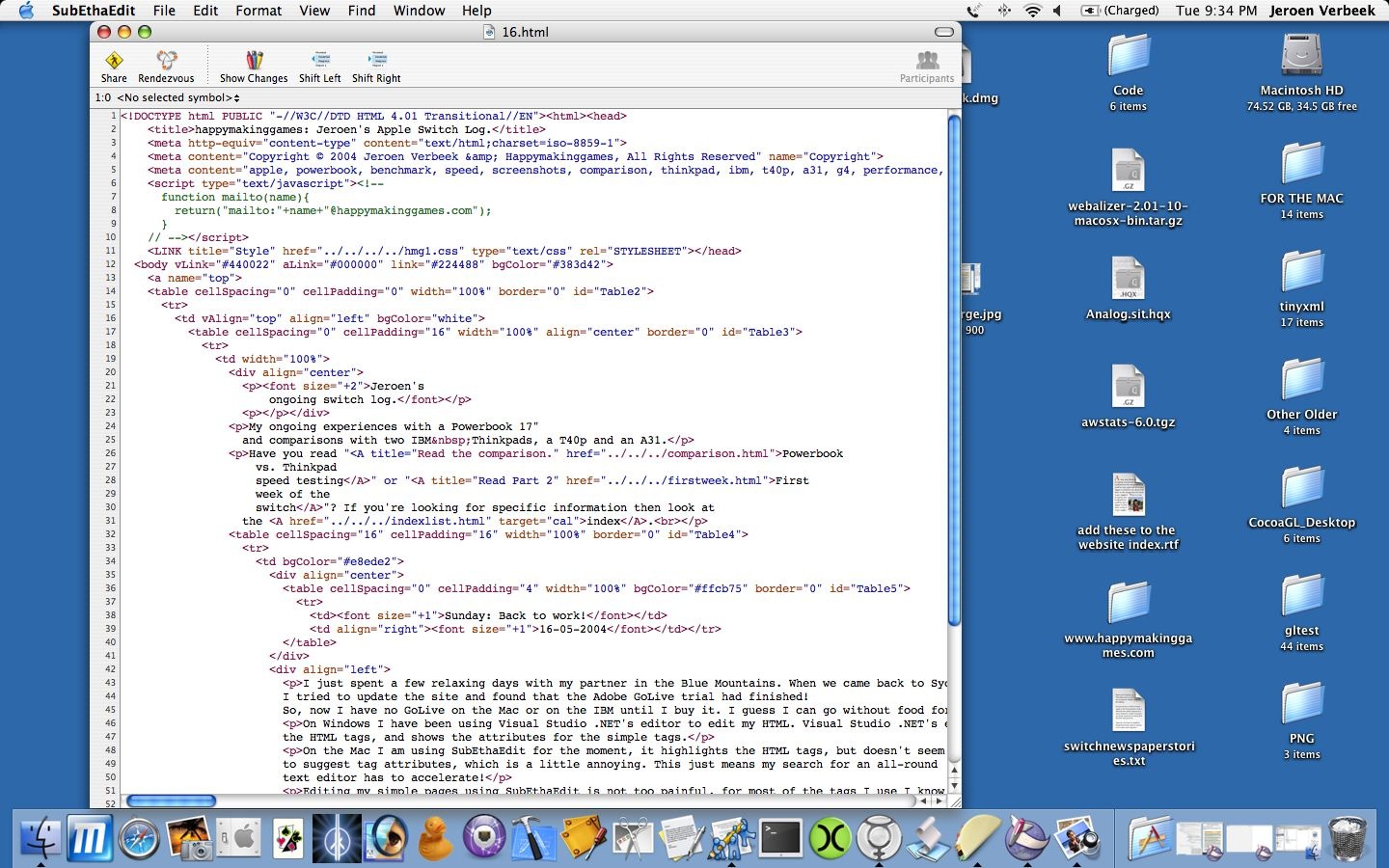
Task: Click the Shift Left toolbar icon
Action: click(319, 67)
